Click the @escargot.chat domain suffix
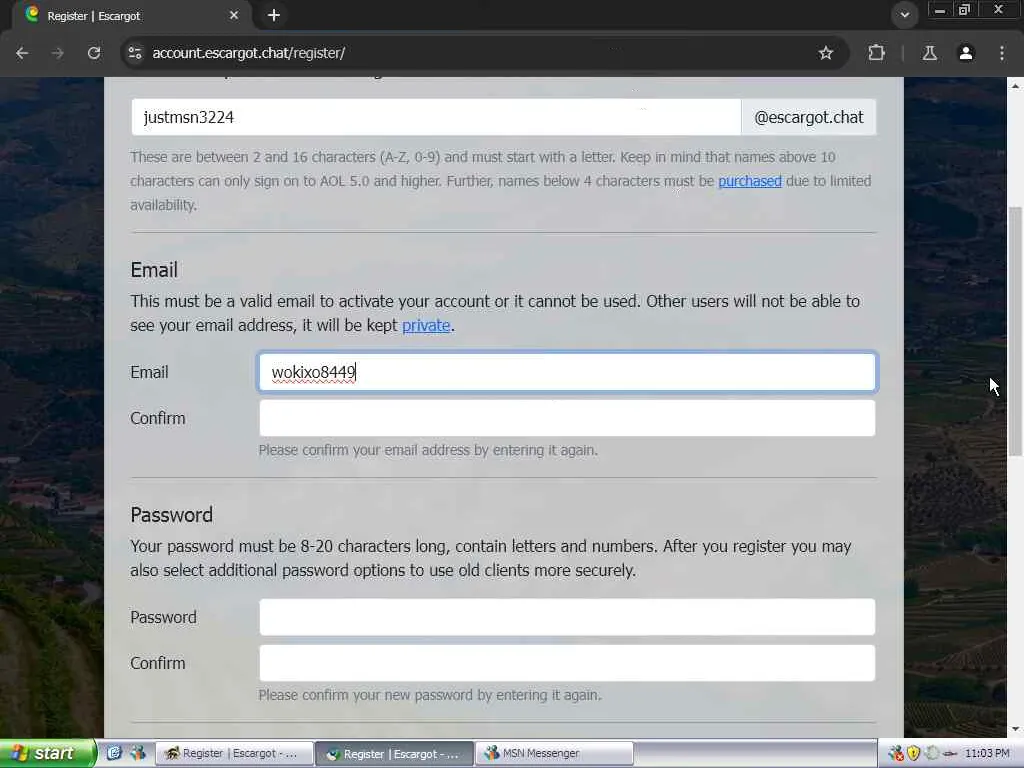This screenshot has height=768, width=1024. click(x=808, y=118)
